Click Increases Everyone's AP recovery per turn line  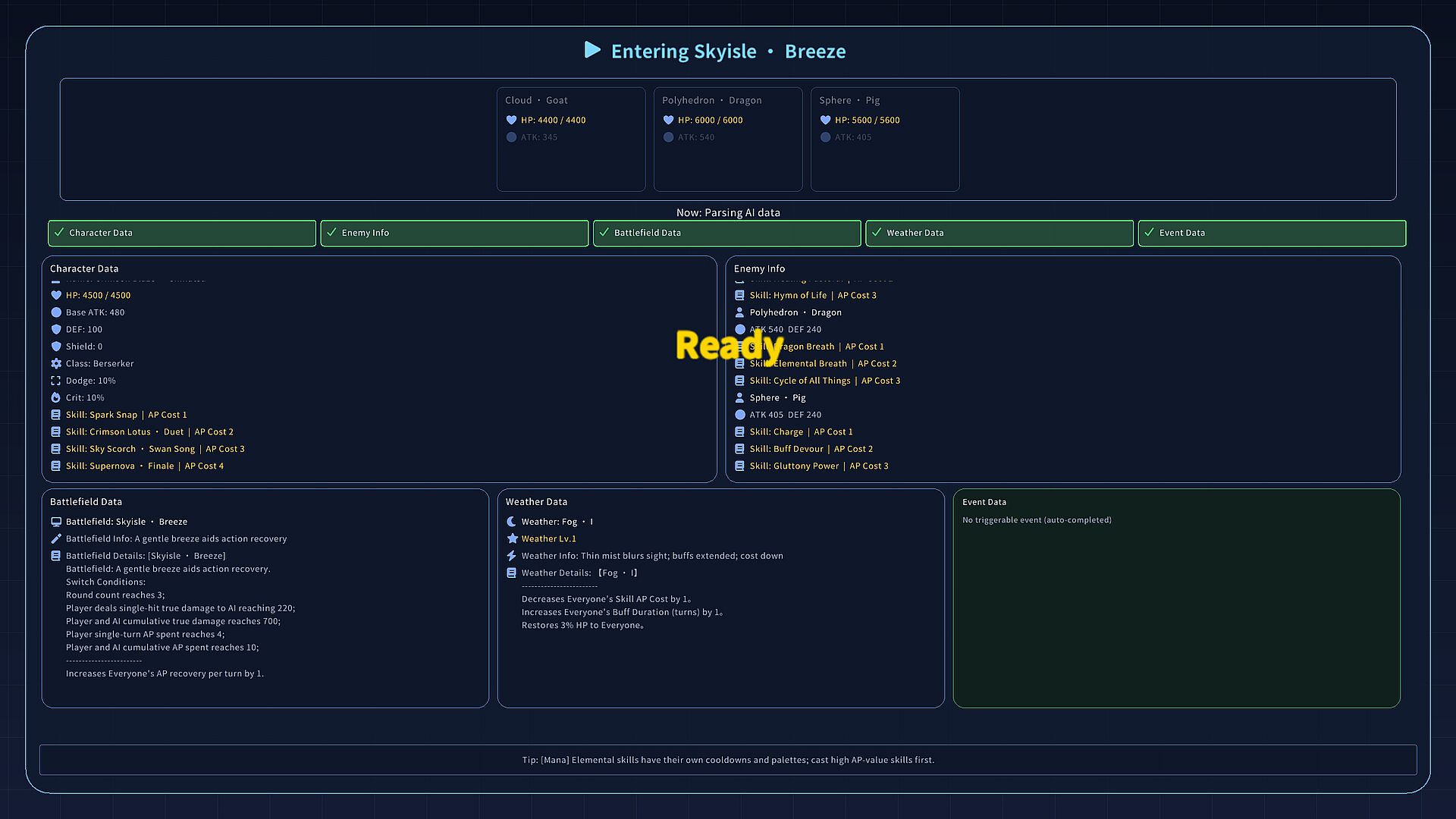165,673
